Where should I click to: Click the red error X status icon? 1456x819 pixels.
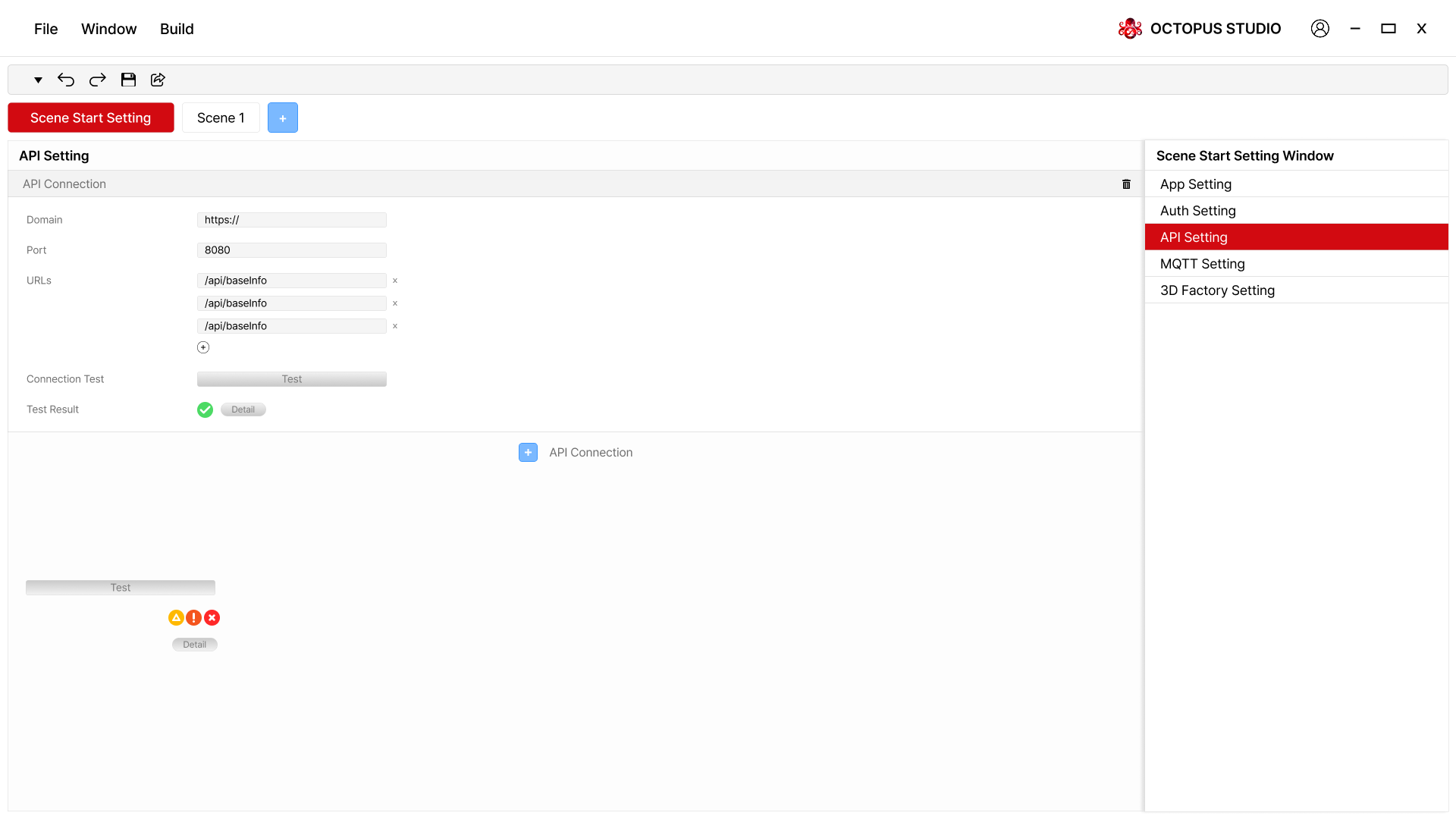pos(212,618)
